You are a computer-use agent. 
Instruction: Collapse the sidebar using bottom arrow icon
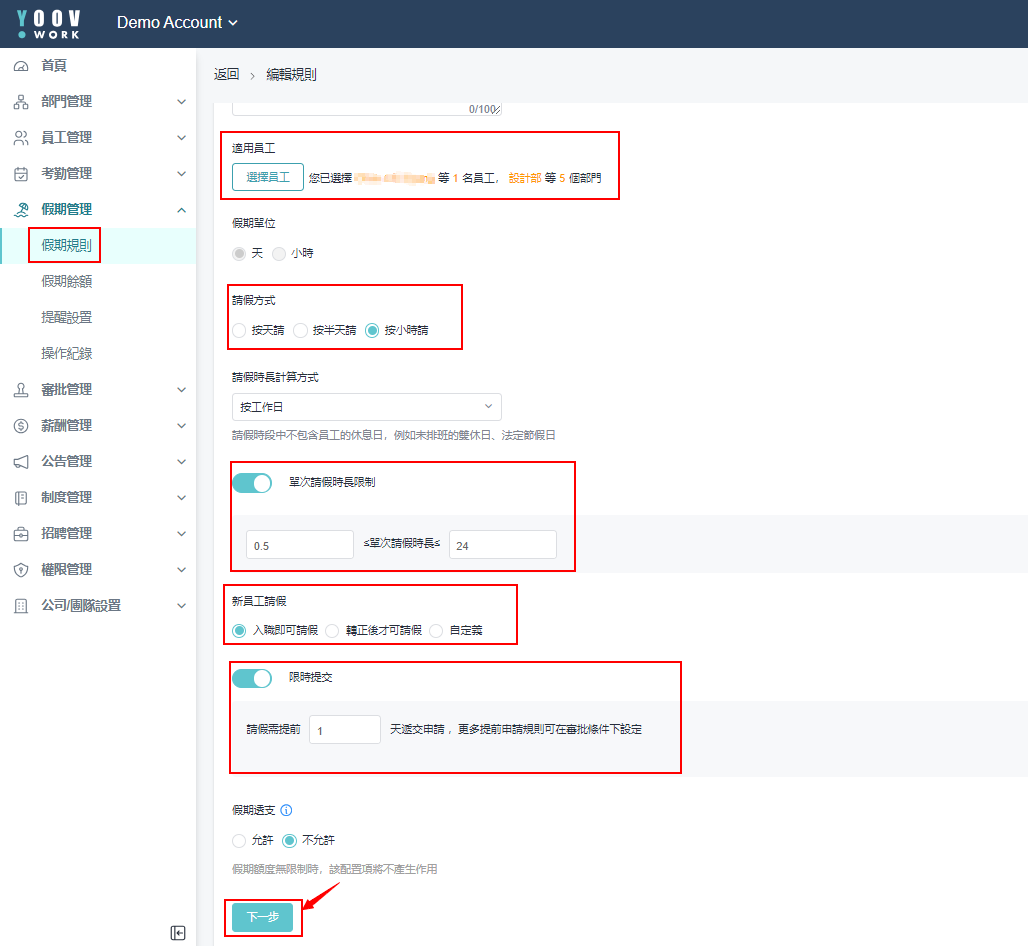pyautogui.click(x=178, y=933)
